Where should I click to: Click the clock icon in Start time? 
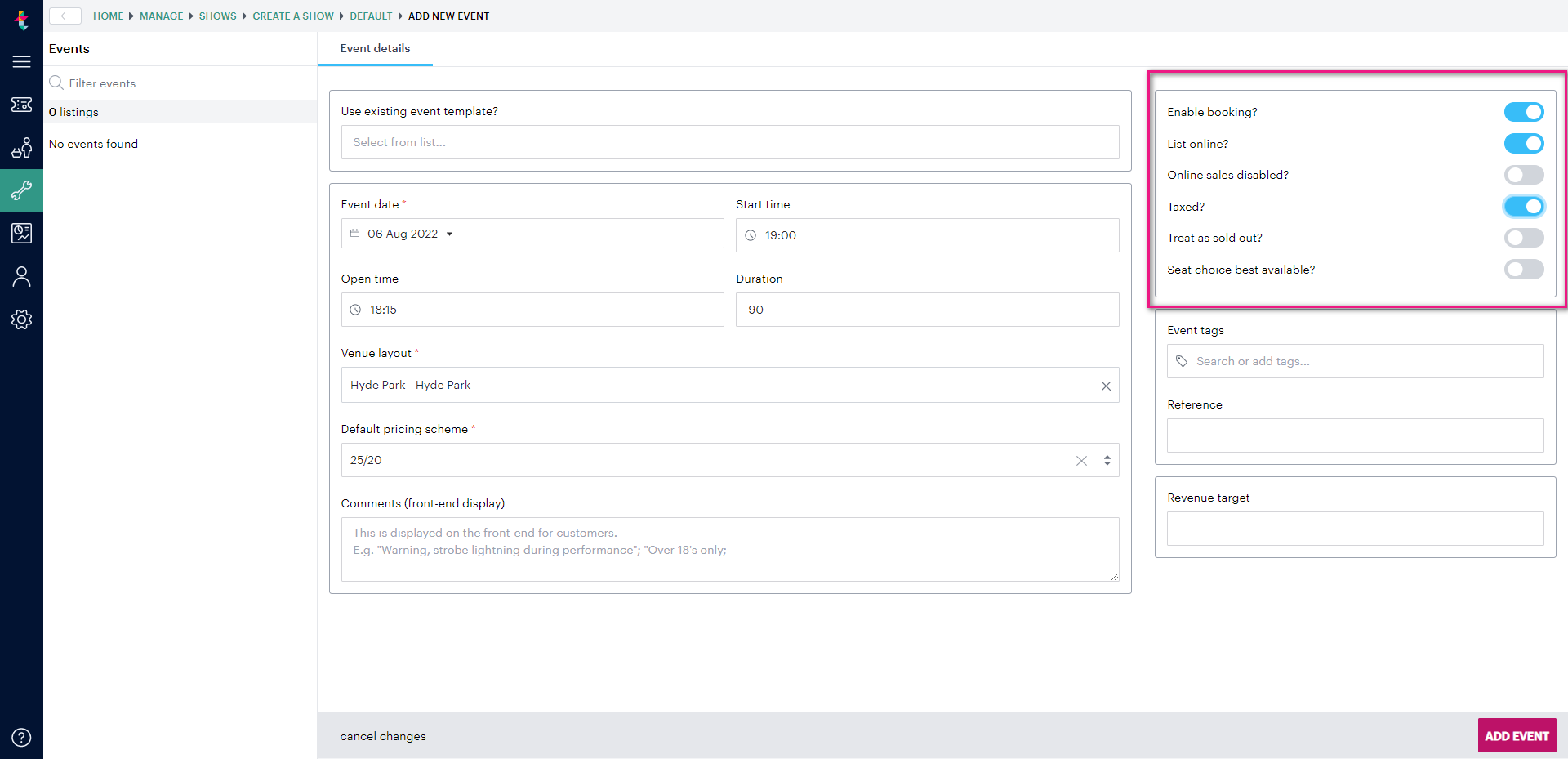pyautogui.click(x=751, y=235)
